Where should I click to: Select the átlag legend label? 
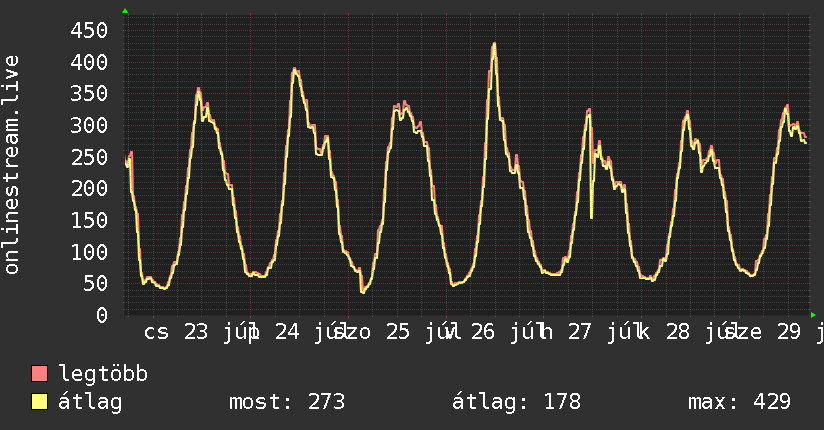click(90, 402)
